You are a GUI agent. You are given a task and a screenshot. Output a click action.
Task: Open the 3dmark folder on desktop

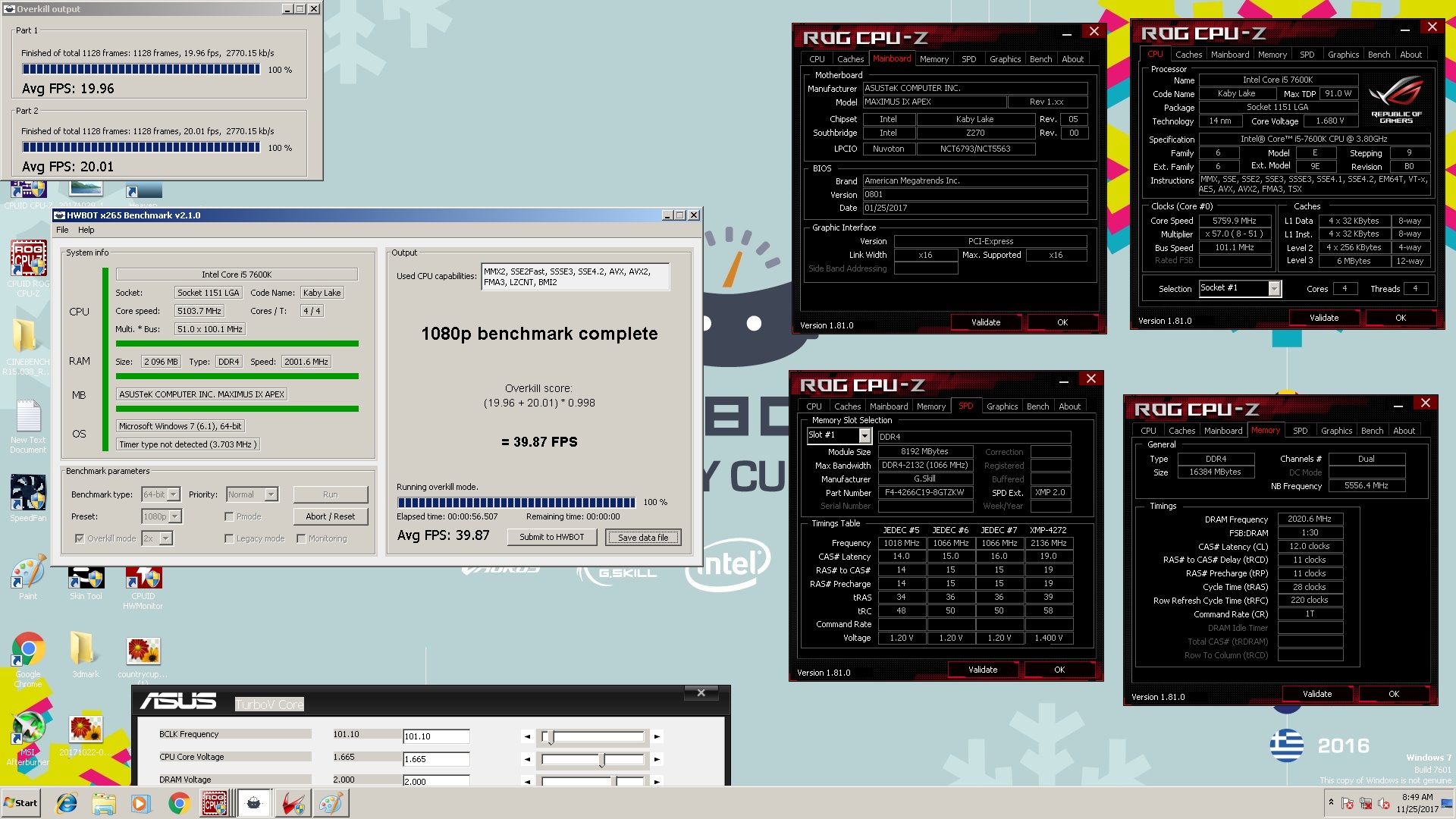click(x=86, y=654)
